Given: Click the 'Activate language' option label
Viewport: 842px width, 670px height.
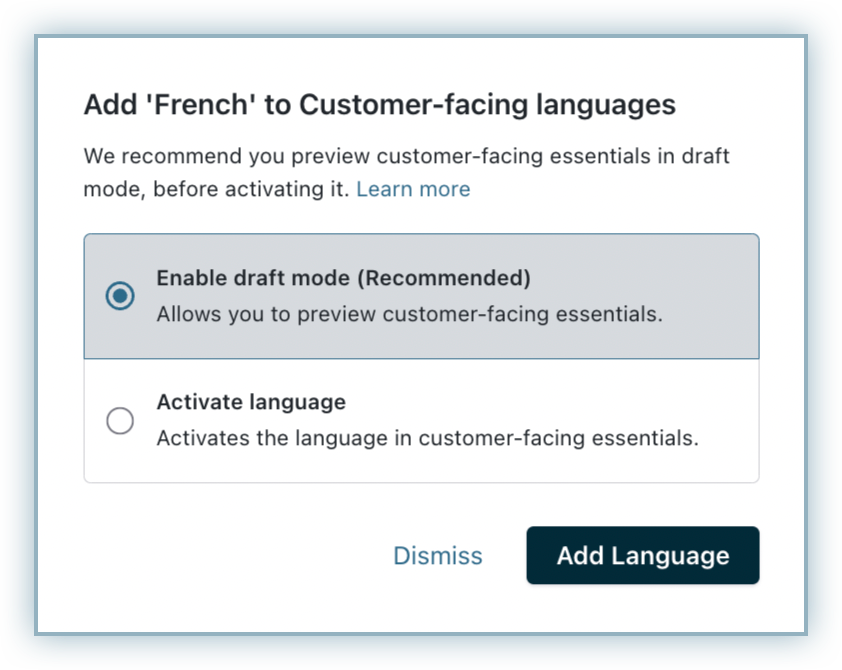Looking at the screenshot, I should coord(251,402).
